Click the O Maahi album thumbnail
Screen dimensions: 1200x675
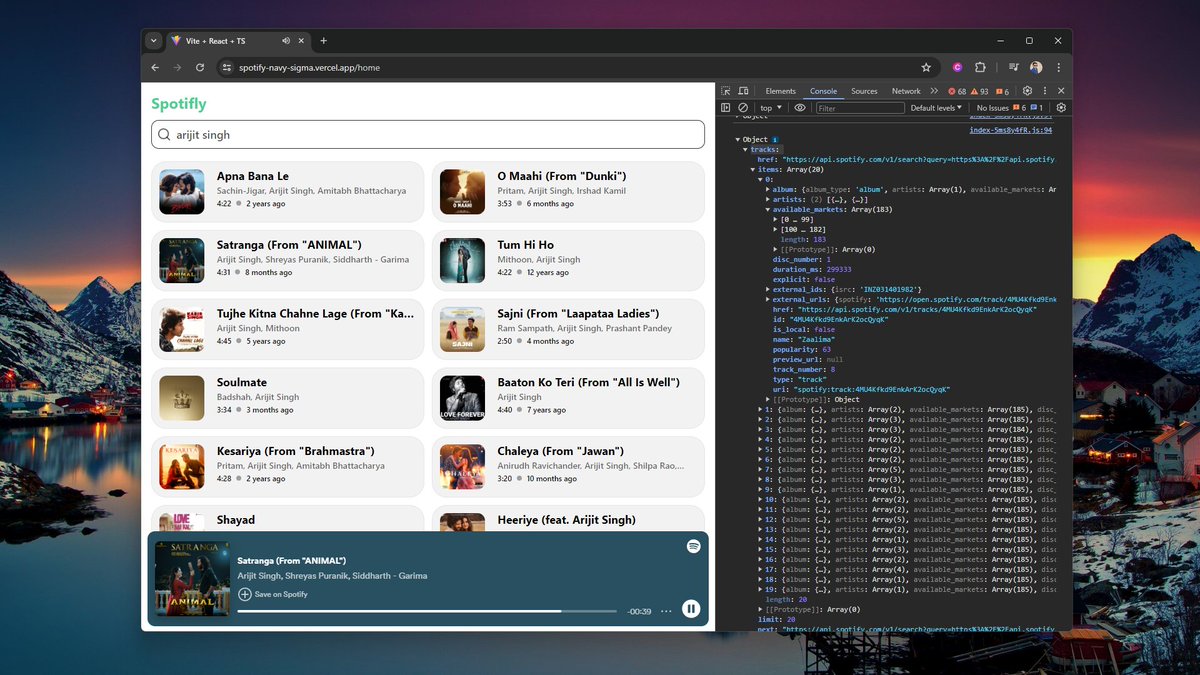pyautogui.click(x=462, y=190)
